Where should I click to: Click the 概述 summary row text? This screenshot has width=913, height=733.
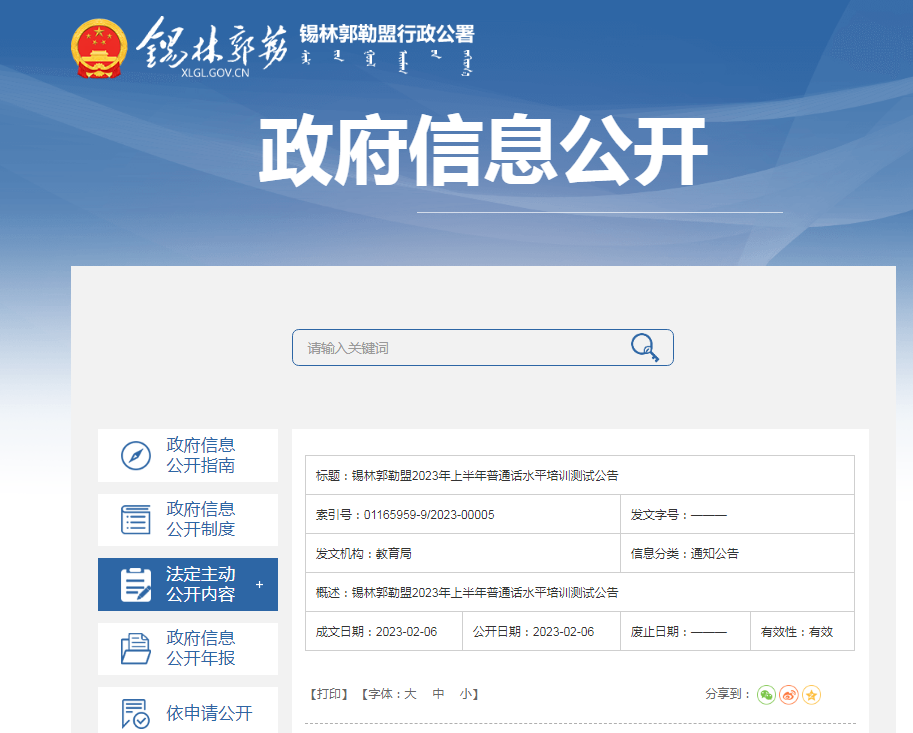pos(467,593)
